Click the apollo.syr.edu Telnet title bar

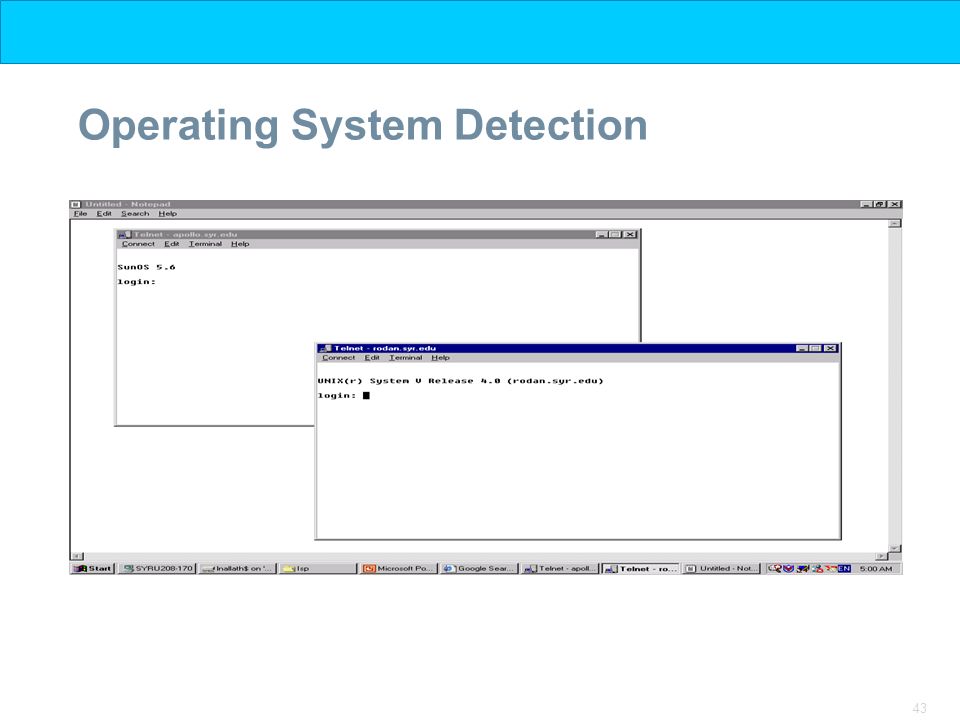click(378, 234)
